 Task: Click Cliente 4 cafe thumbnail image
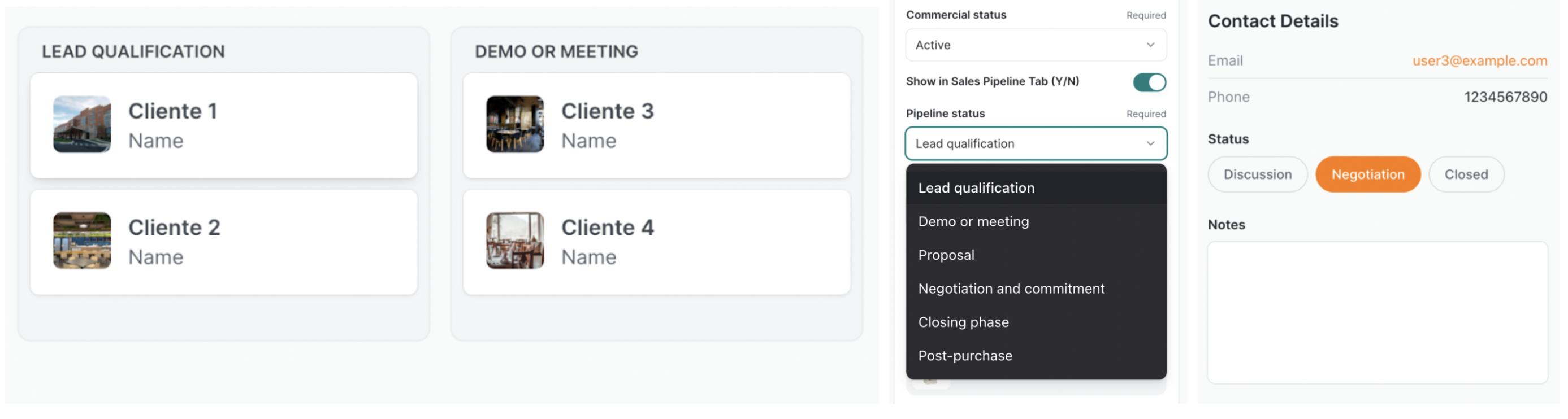coord(514,240)
